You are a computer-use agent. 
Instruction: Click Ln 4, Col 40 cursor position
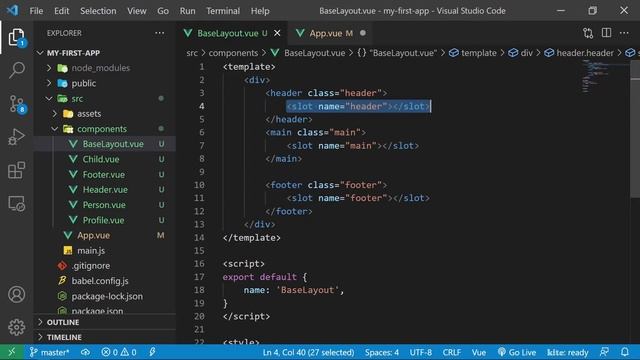pos(308,352)
